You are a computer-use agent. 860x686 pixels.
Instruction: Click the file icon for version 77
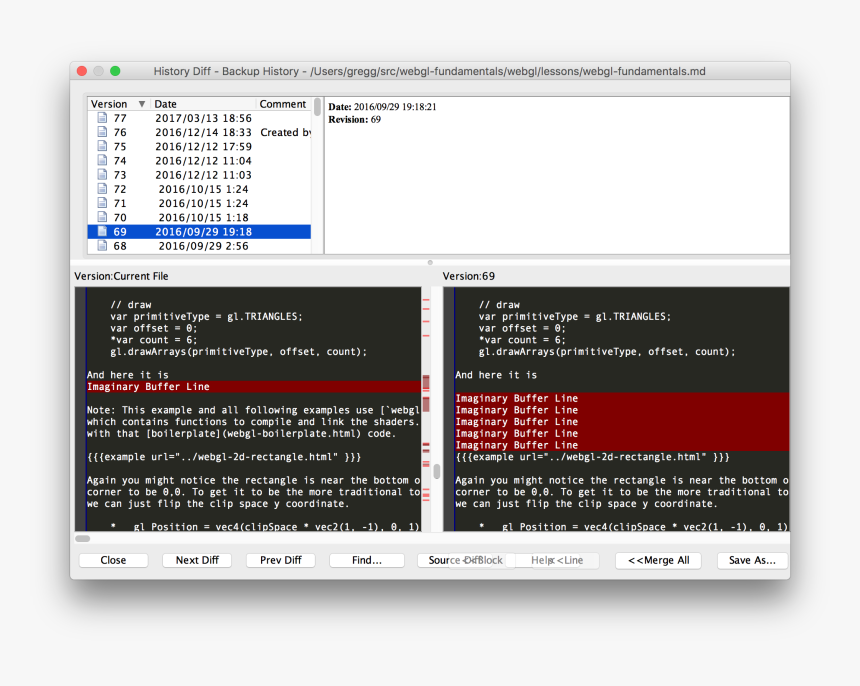click(x=101, y=118)
